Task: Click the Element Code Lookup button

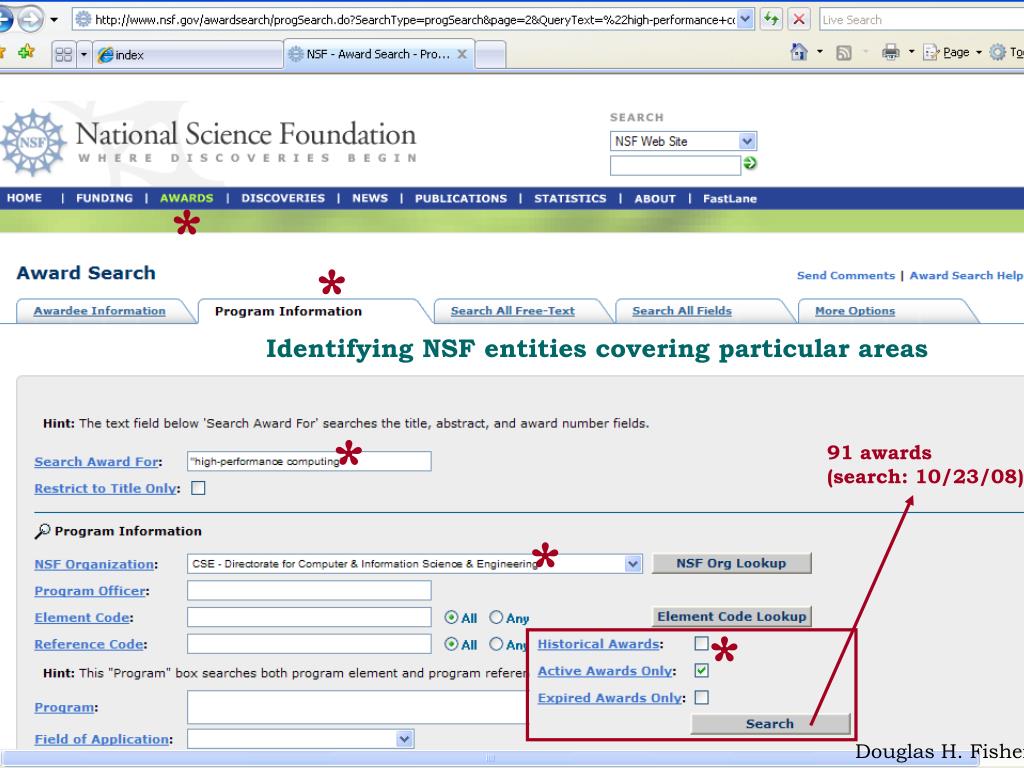Action: point(731,616)
